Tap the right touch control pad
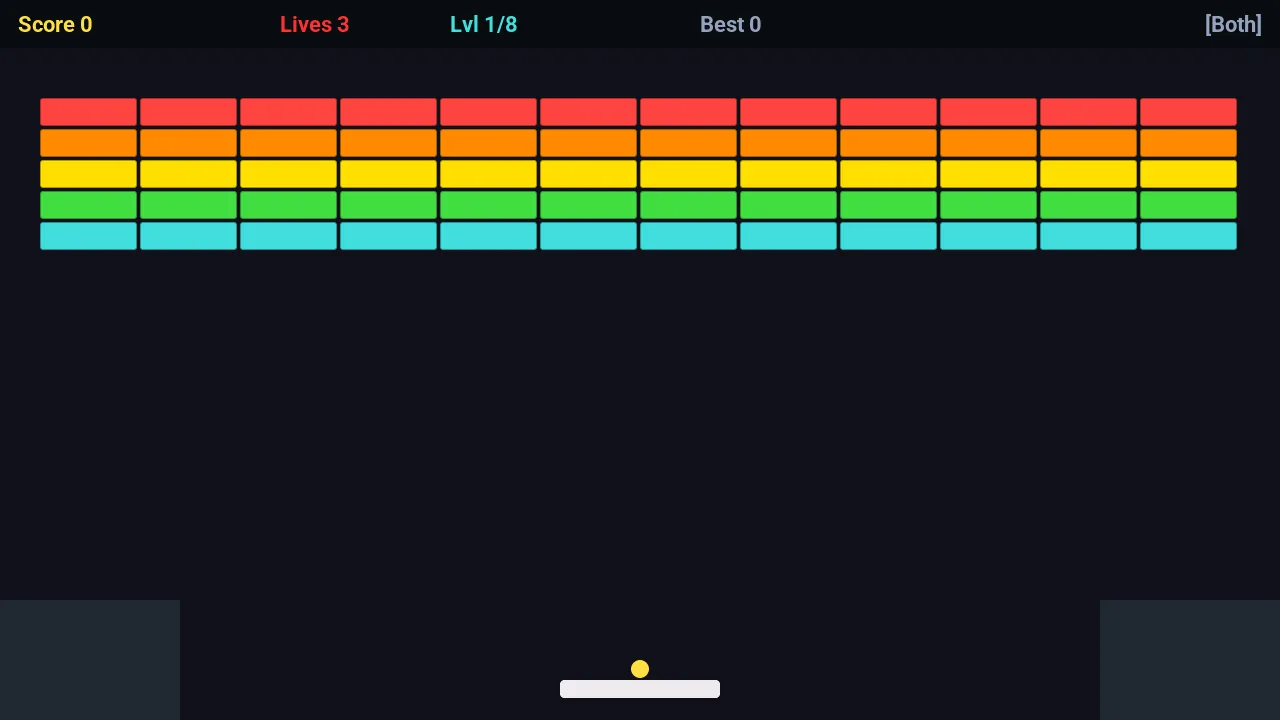 point(1190,660)
